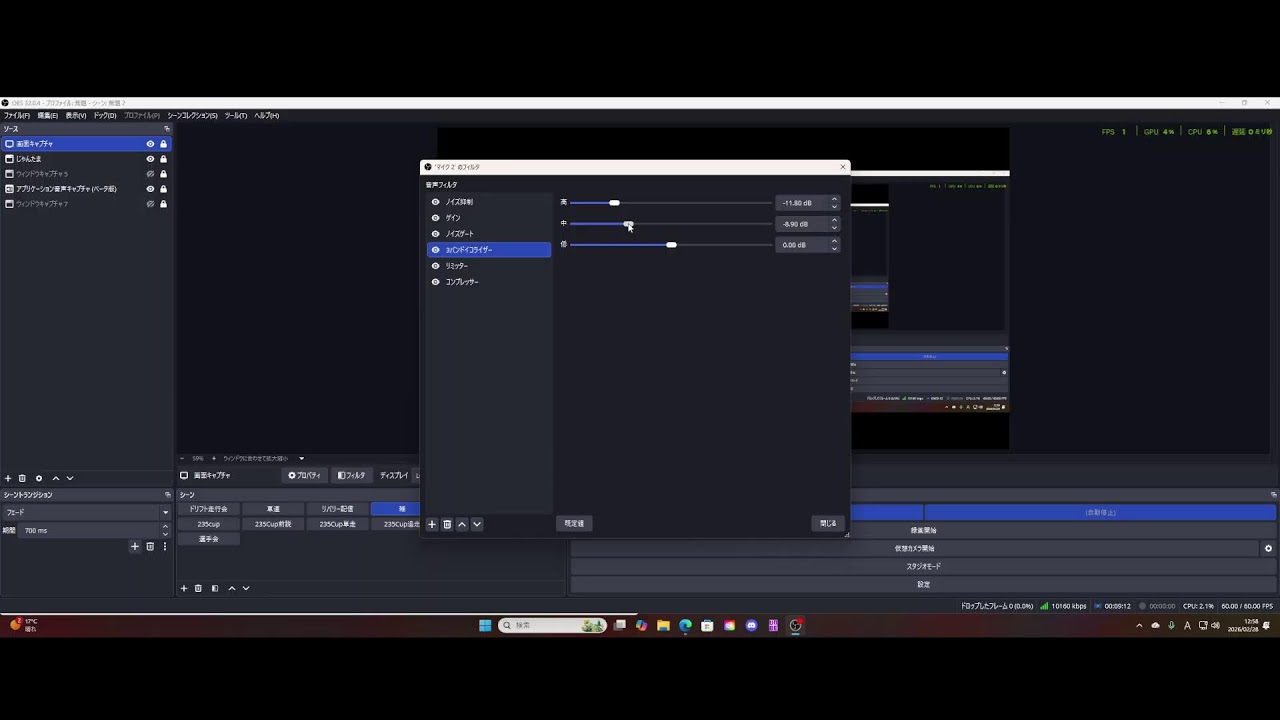The width and height of the screenshot is (1280, 720).
Task: Increase the 低 band dB value stepper
Action: [x=835, y=242]
